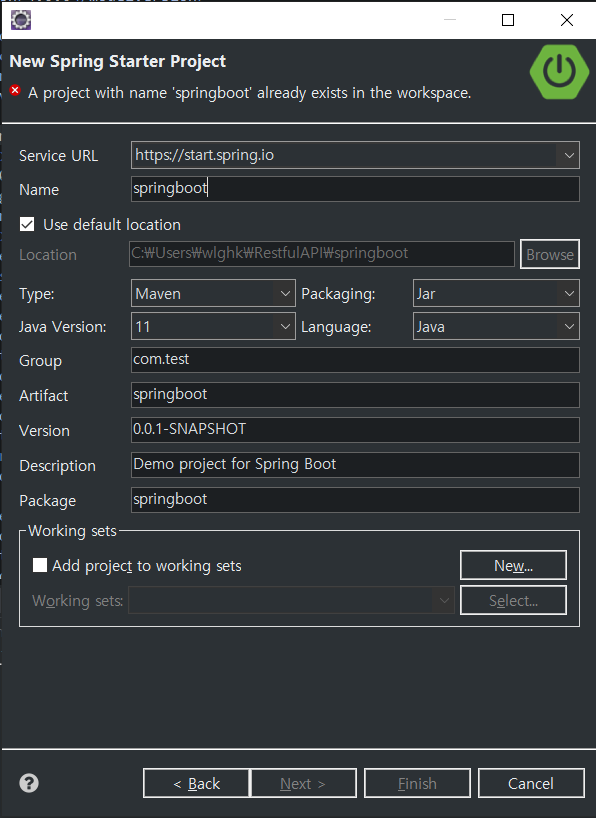Close the New Spring Starter Project dialog
The height and width of the screenshot is (818, 596).
click(x=567, y=20)
